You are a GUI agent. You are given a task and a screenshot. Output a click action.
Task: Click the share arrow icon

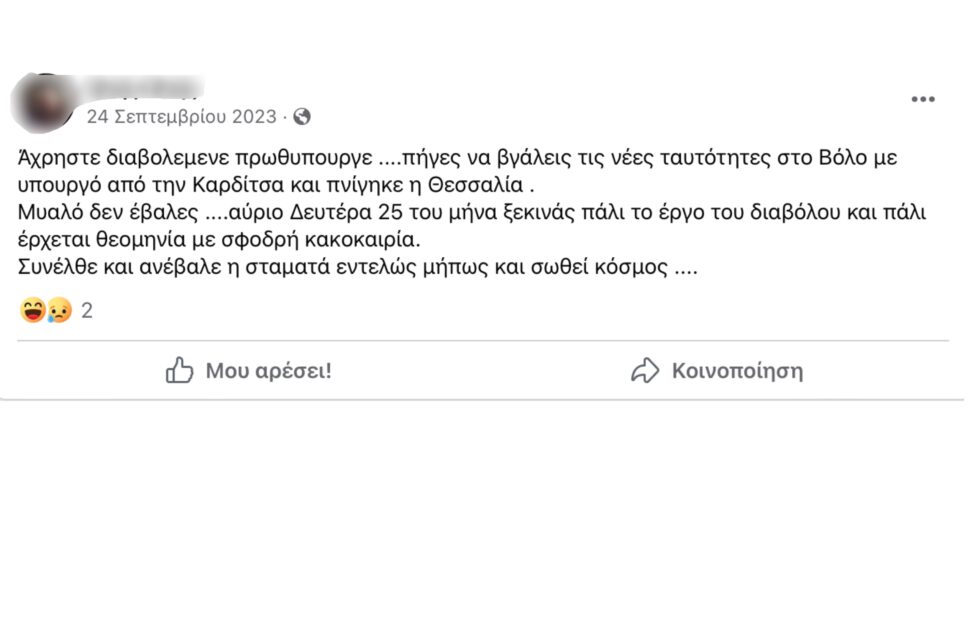[645, 370]
